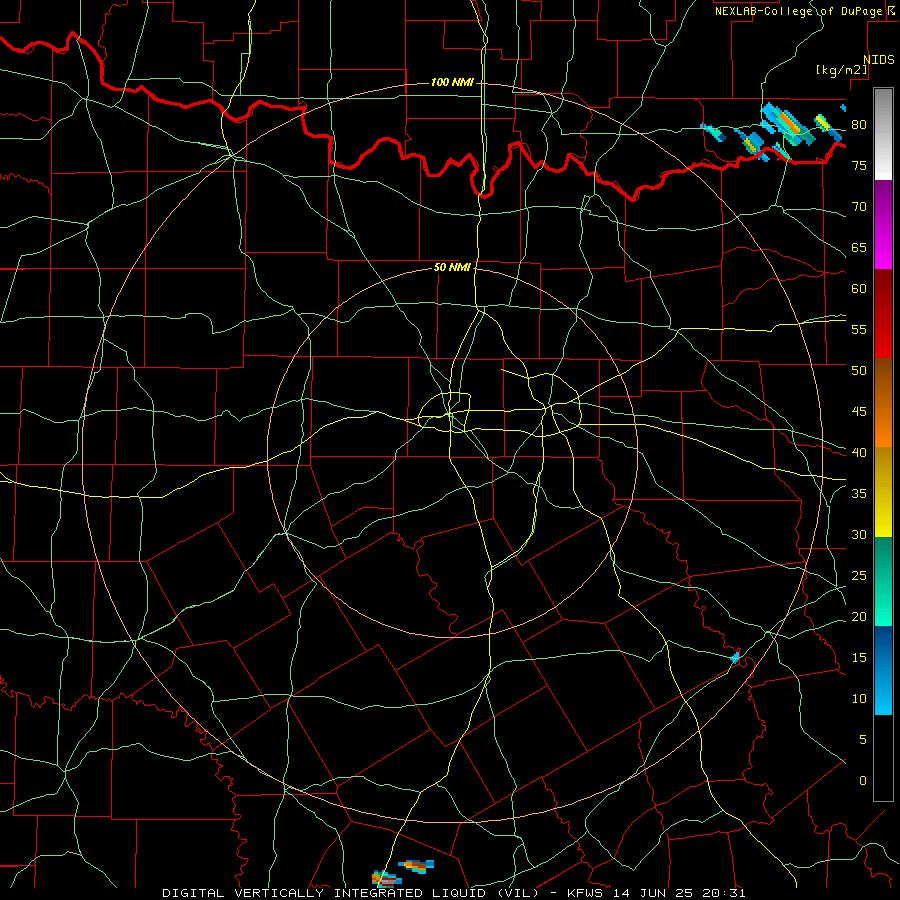Pick the blue segment of the color bar
Image resolution: width=900 pixels, height=900 pixels.
883,670
